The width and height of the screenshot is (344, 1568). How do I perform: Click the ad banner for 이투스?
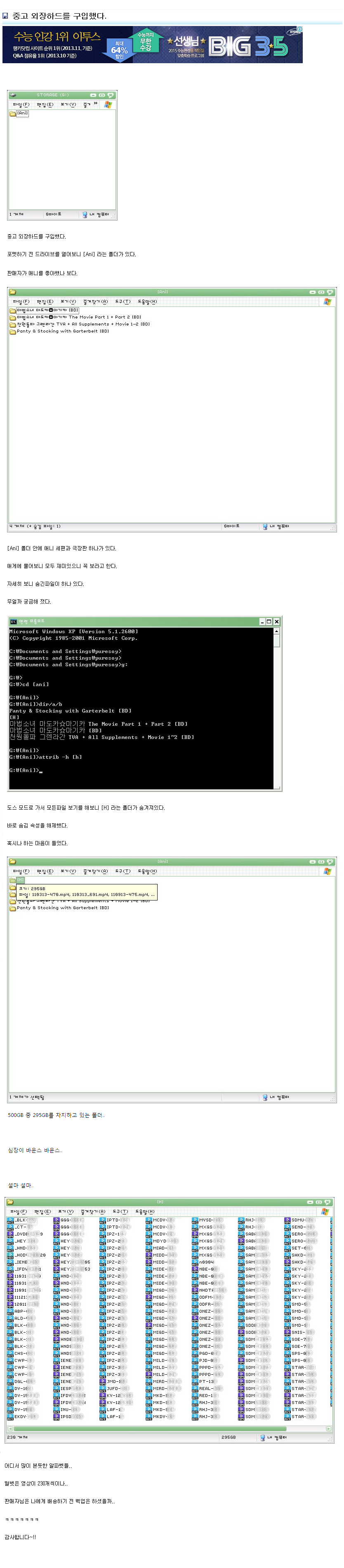(152, 45)
